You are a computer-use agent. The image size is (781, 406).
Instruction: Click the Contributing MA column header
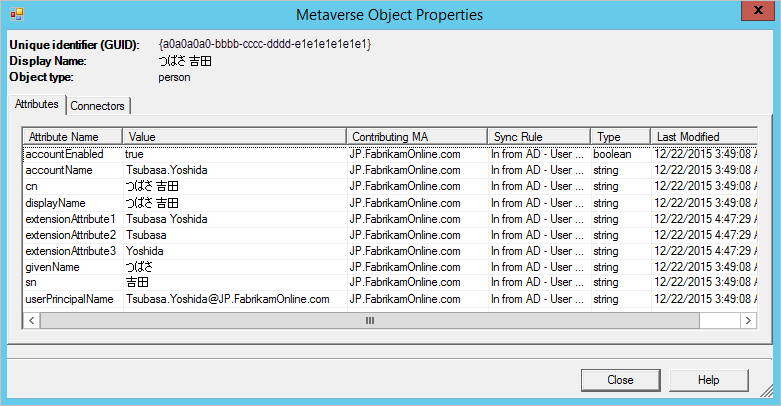(x=417, y=136)
